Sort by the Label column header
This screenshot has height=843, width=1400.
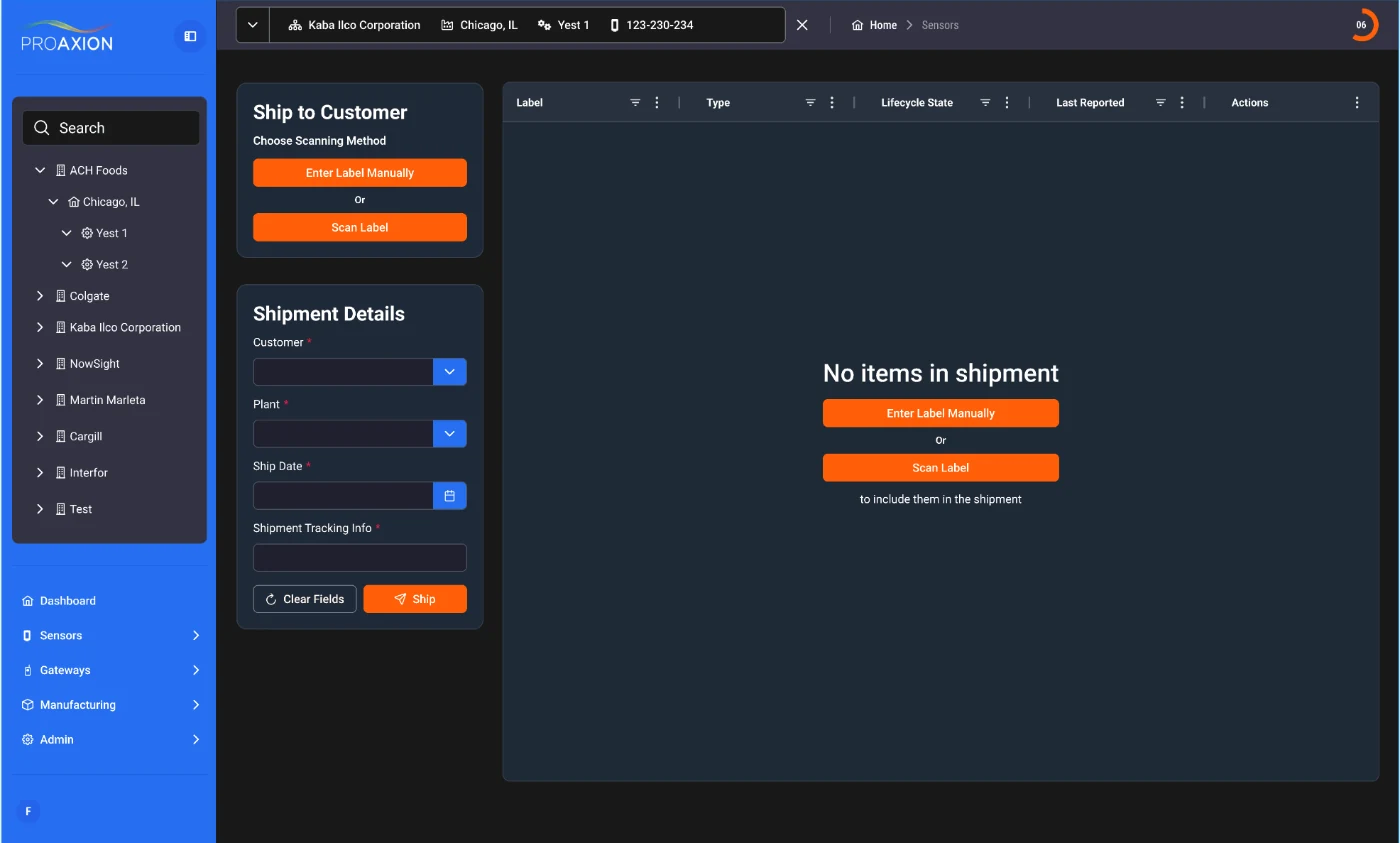pos(529,103)
